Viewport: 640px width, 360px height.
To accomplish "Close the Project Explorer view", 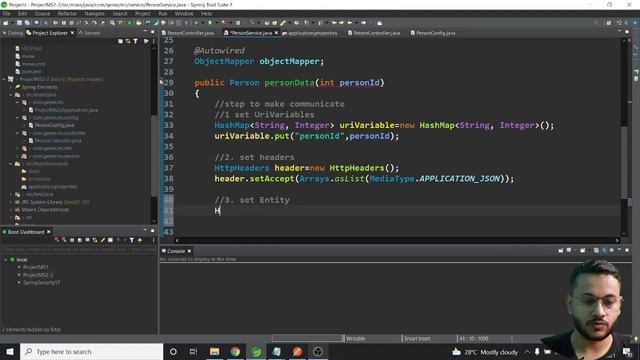I will pos(72,33).
